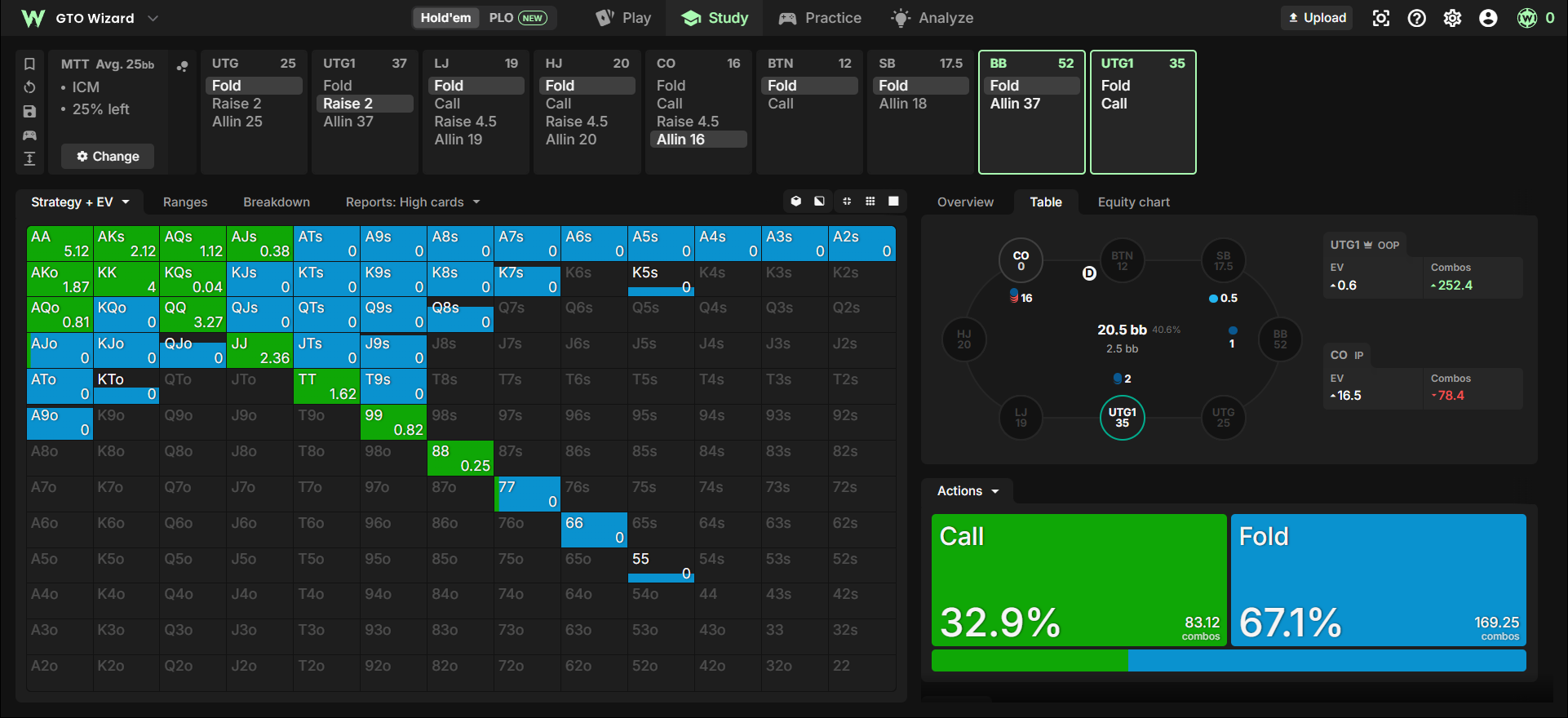The height and width of the screenshot is (718, 1568).
Task: Click the gamepad icon in the left sidebar
Action: coord(29,135)
